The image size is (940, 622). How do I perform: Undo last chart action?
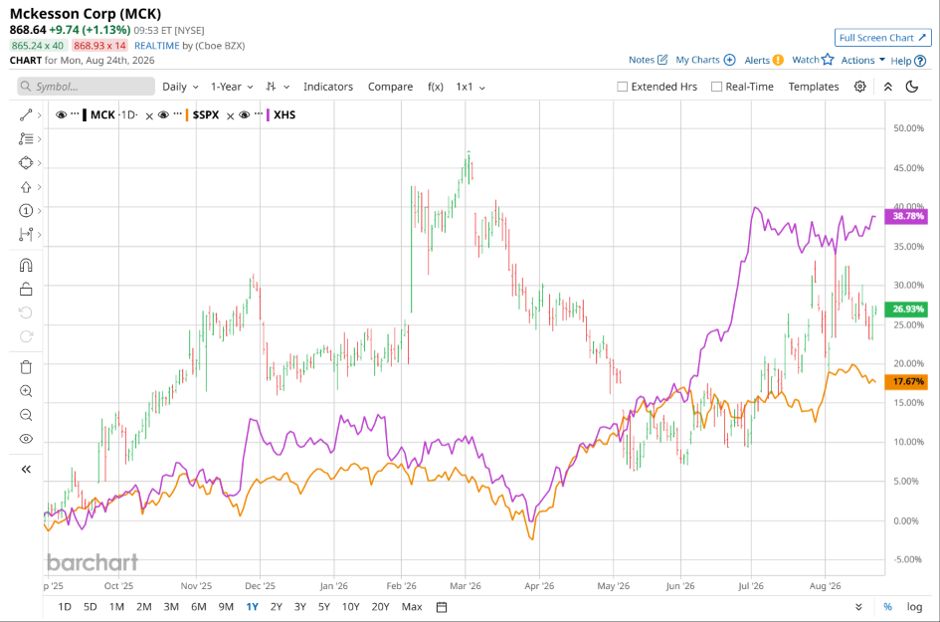pyautogui.click(x=26, y=313)
